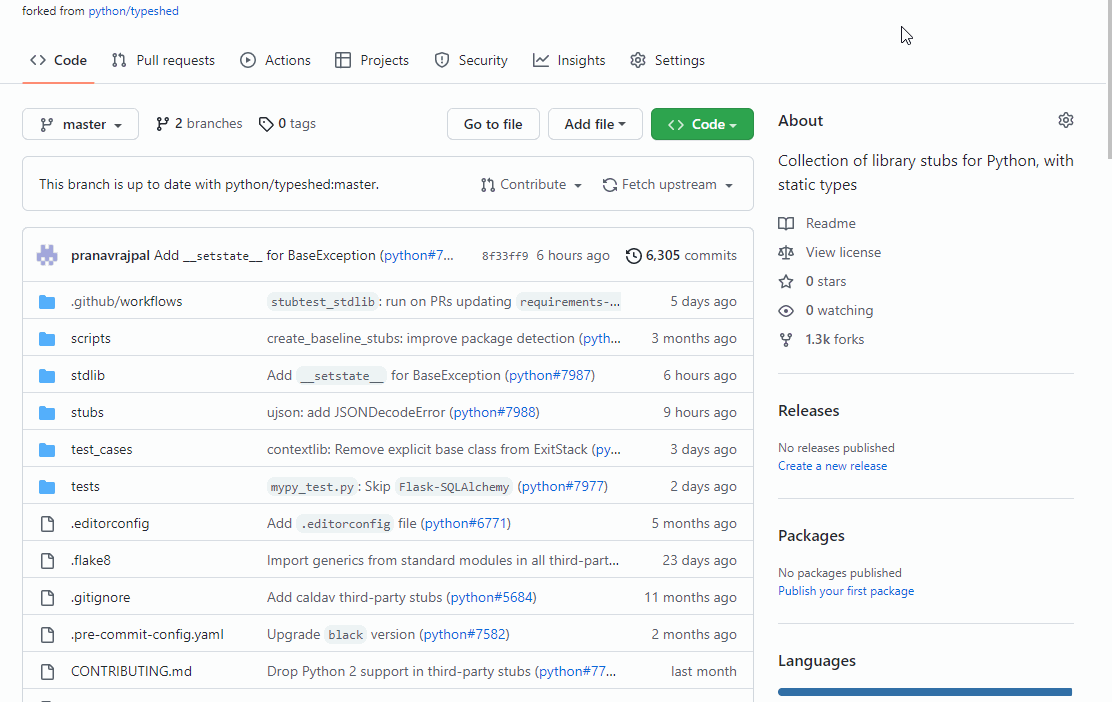Click Create a new release link
This screenshot has width=1112, height=702.
832,465
